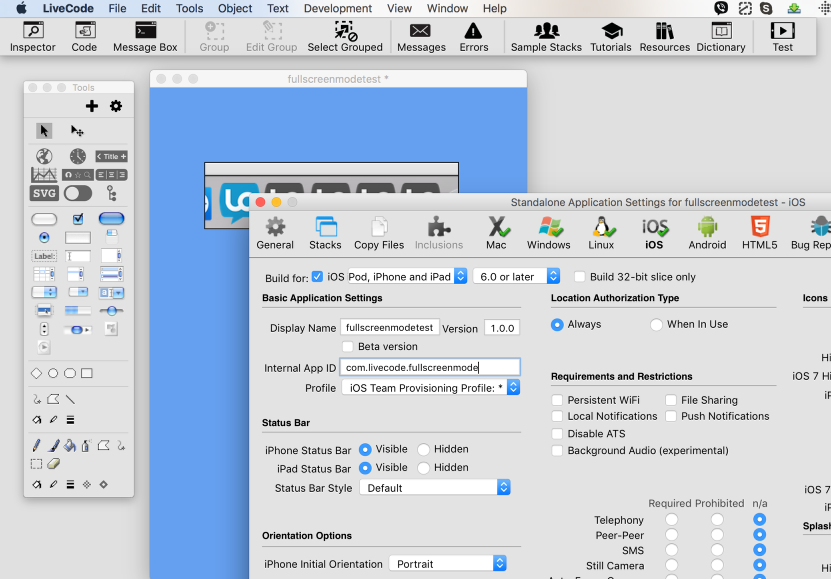The width and height of the screenshot is (831, 579).
Task: Pick the radio button control in Tools
Action: 44,237
